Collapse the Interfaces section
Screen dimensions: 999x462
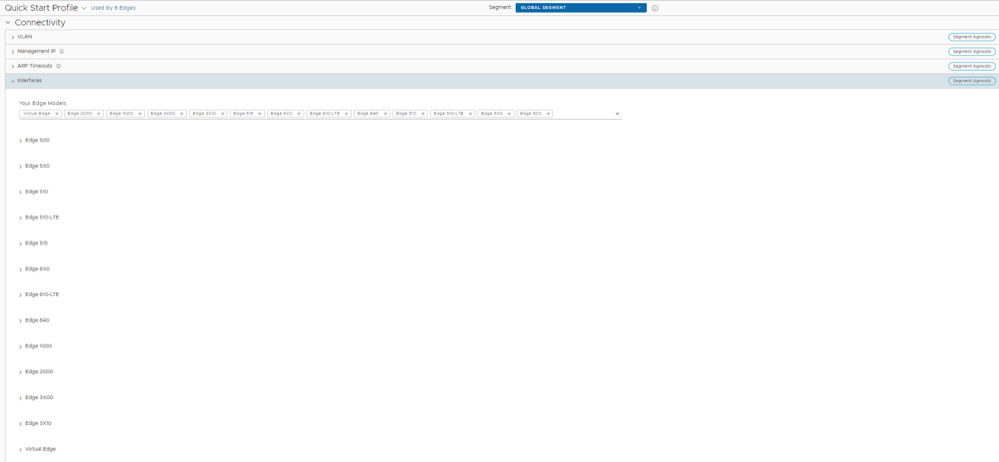(13, 81)
